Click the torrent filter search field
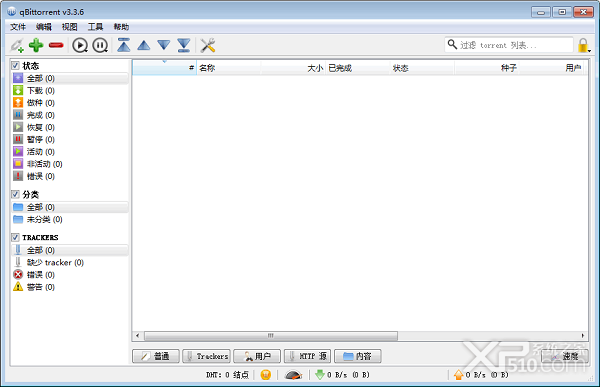Viewport: 600px width, 387px height. (x=509, y=45)
